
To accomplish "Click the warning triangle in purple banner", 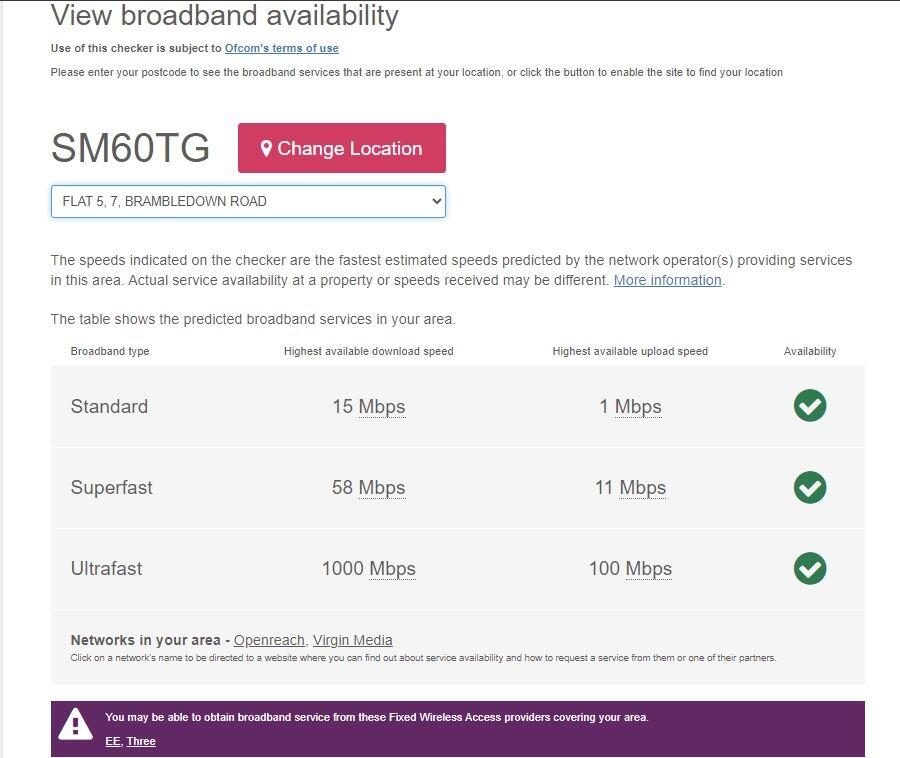I will [x=75, y=726].
